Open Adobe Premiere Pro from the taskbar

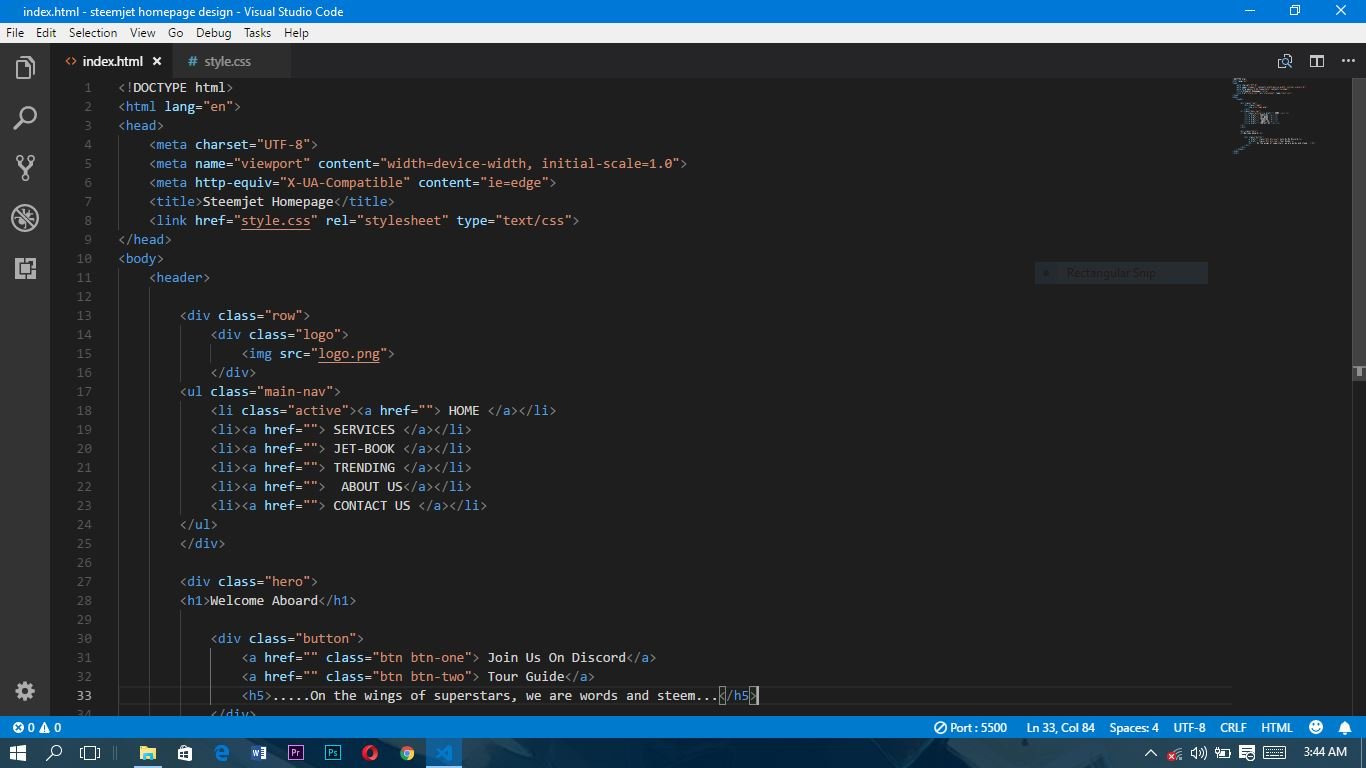296,753
